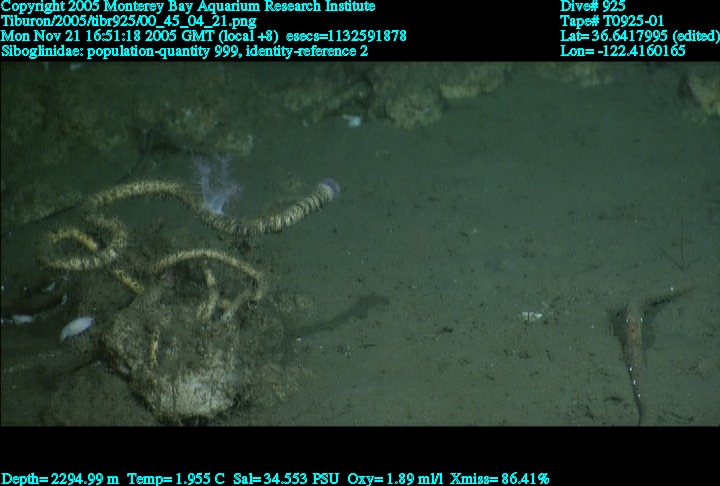Click the small white fragment on the sediment
Image resolution: width=720 pixels, height=486 pixels.
click(530, 316)
